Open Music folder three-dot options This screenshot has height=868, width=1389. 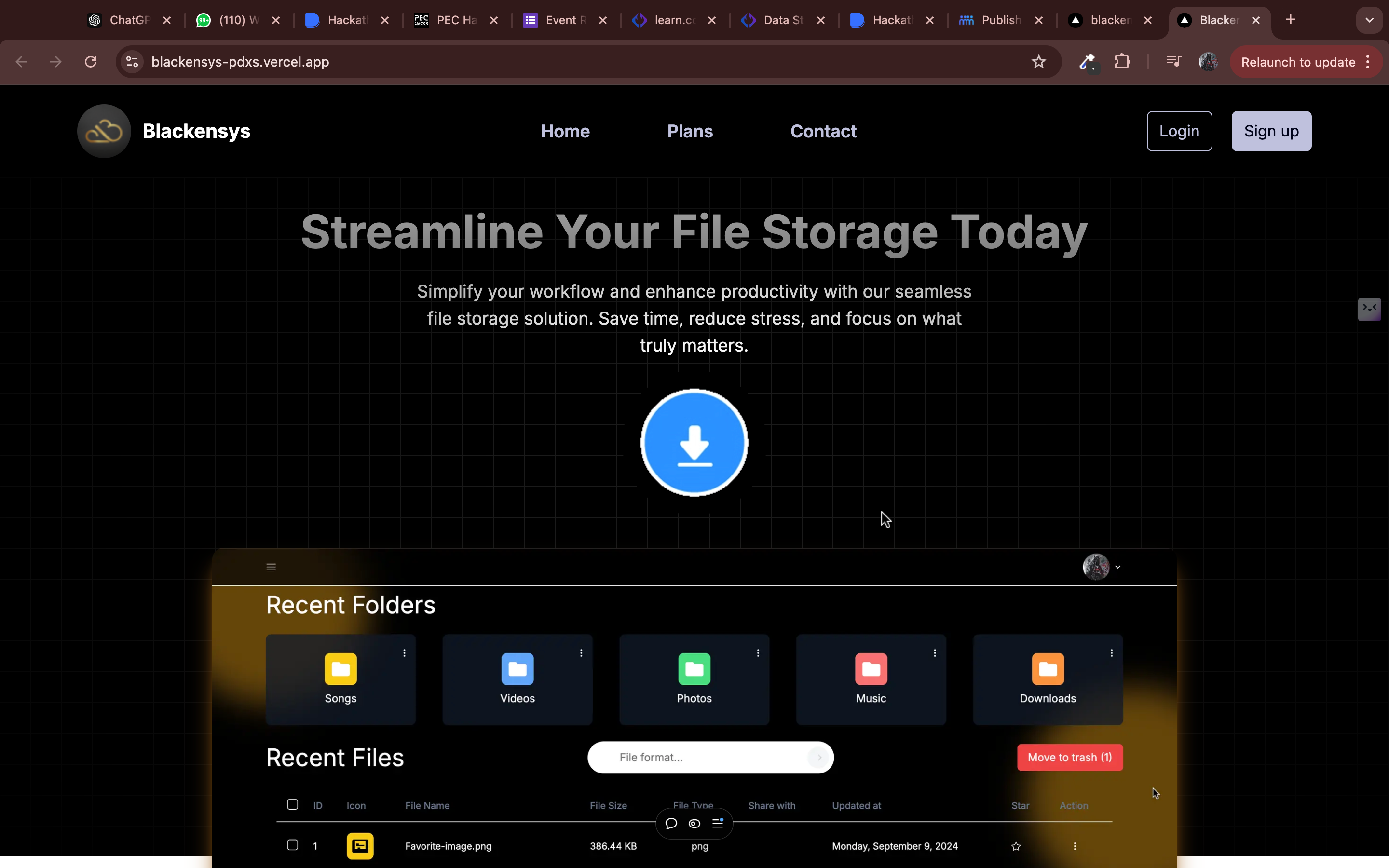click(935, 653)
